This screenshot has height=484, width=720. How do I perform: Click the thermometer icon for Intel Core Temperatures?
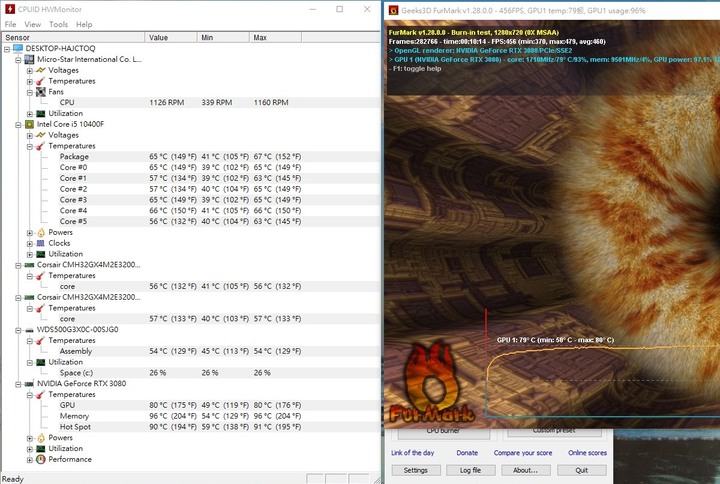(x=41, y=146)
